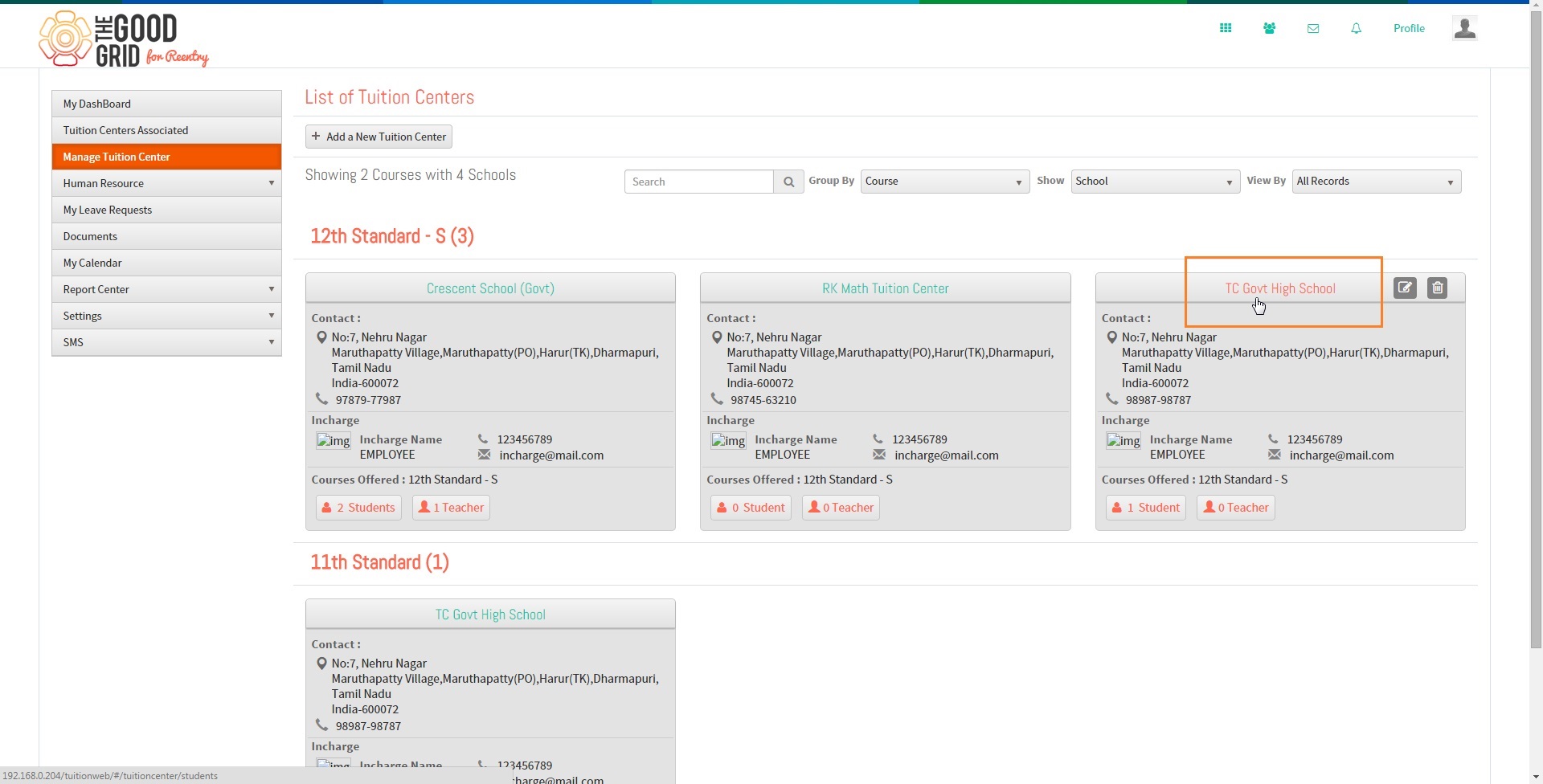Select Manage Tuition Center in sidebar
Screen dimensions: 1543x784
(166, 157)
